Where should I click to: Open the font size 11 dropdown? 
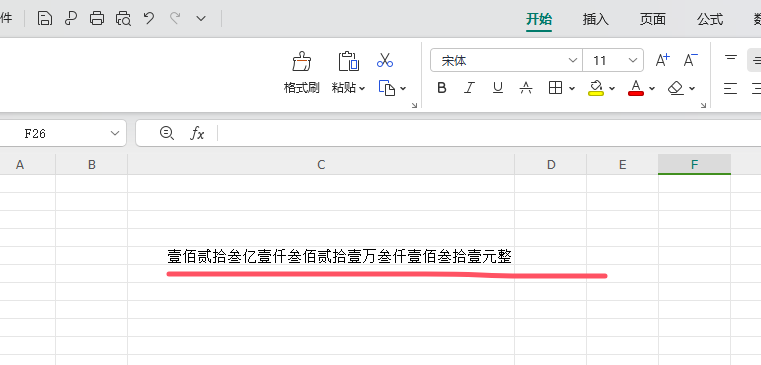click(x=632, y=61)
